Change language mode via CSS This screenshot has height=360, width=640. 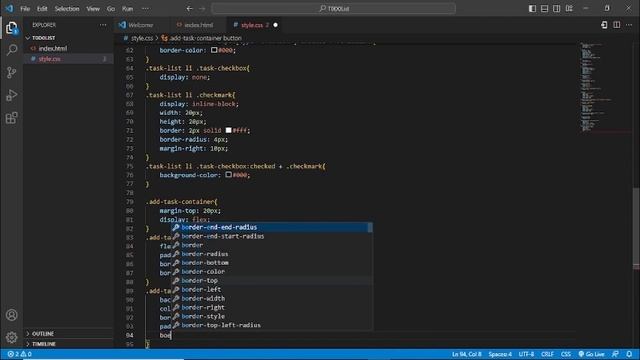[566, 354]
